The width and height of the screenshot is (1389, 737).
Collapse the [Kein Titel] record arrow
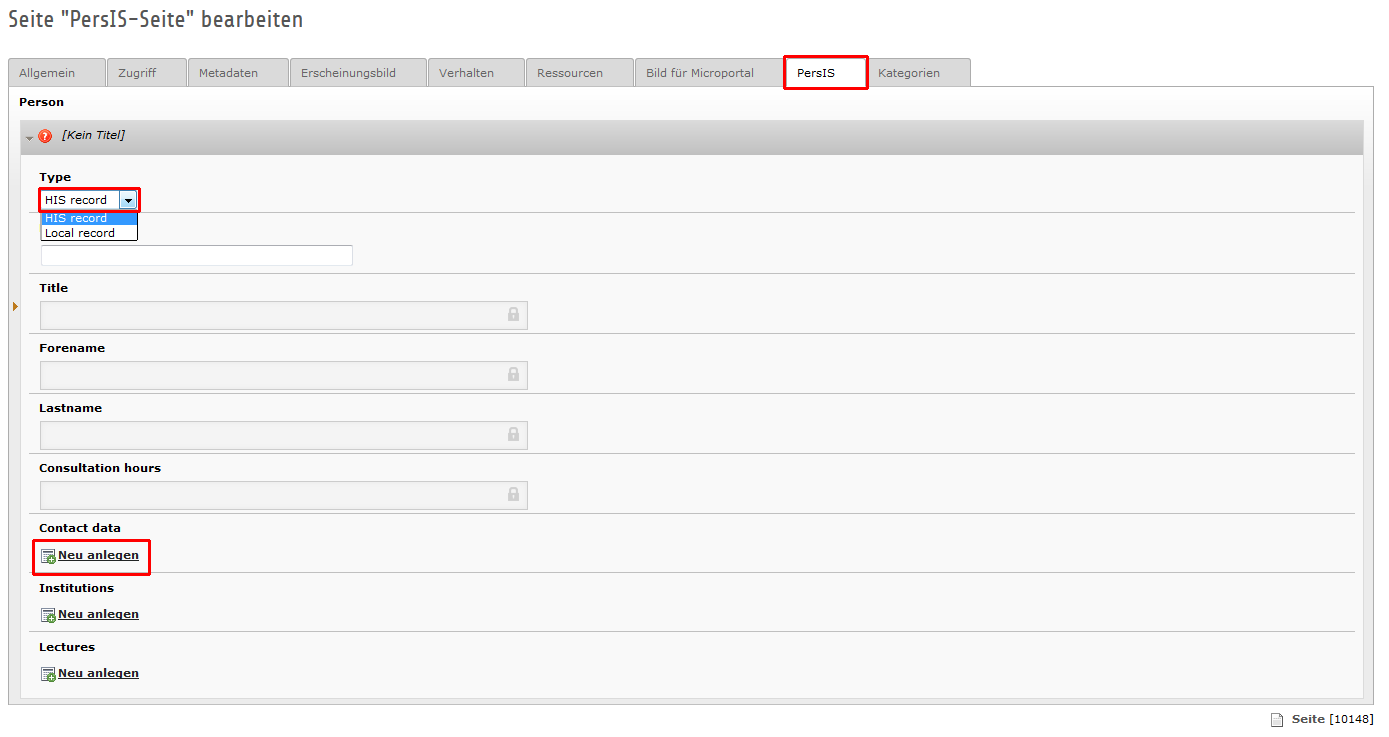pyautogui.click(x=29, y=137)
